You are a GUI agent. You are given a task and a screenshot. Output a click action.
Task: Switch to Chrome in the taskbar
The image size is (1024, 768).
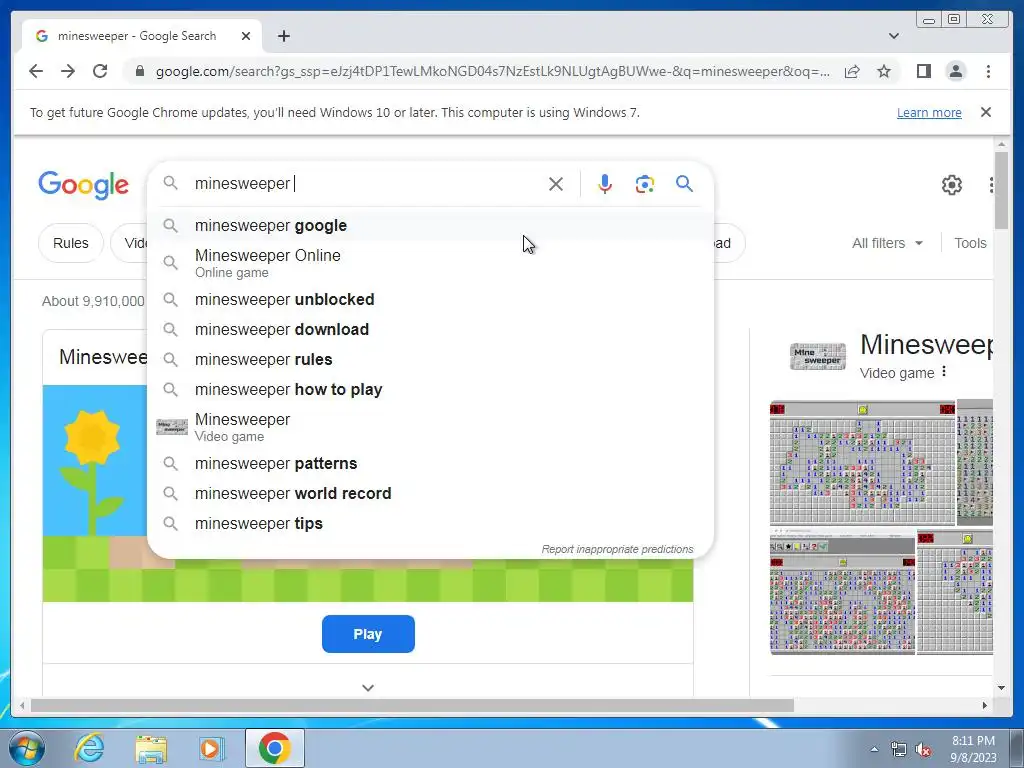[x=274, y=748]
